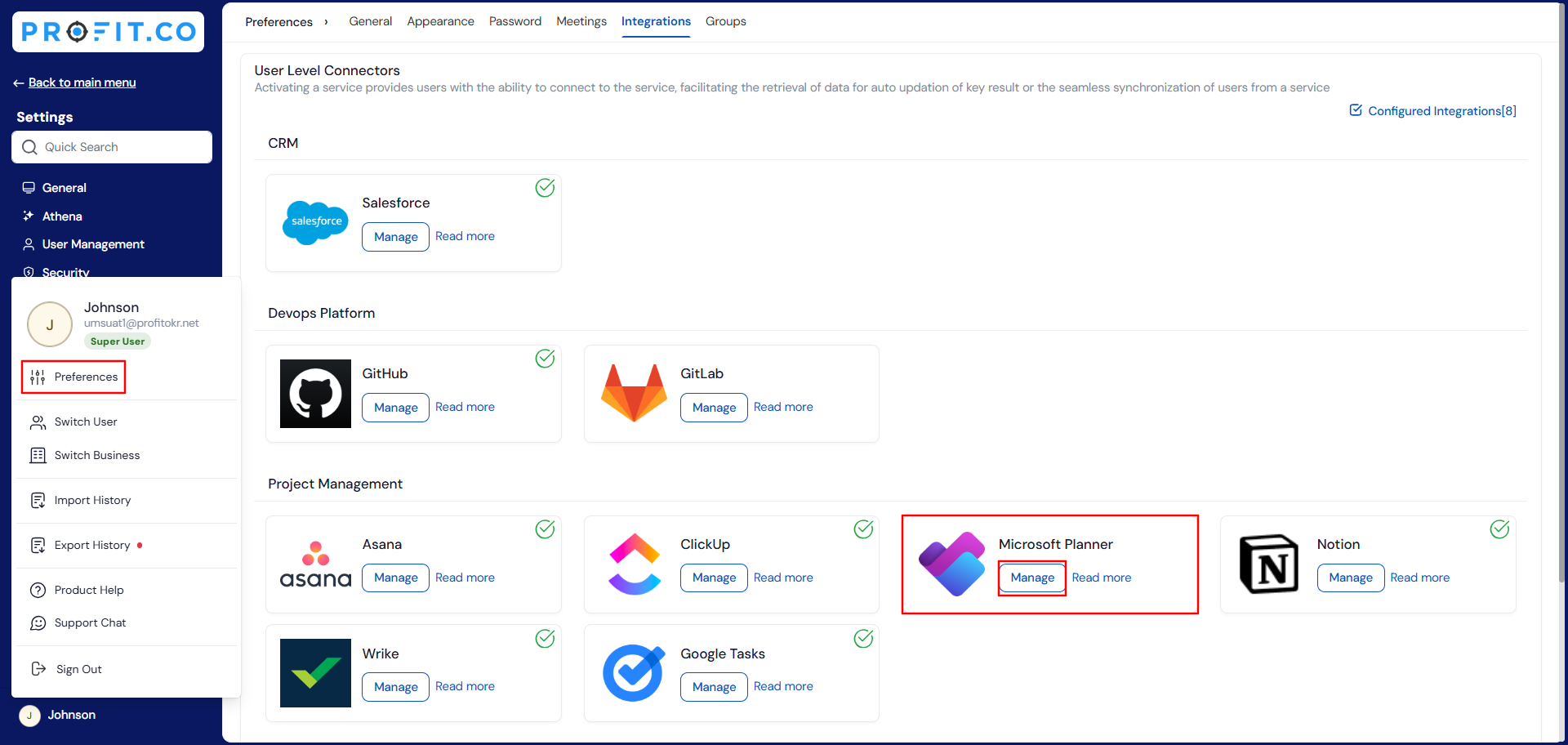The height and width of the screenshot is (745, 1568).
Task: Open the Password tab
Action: click(515, 21)
